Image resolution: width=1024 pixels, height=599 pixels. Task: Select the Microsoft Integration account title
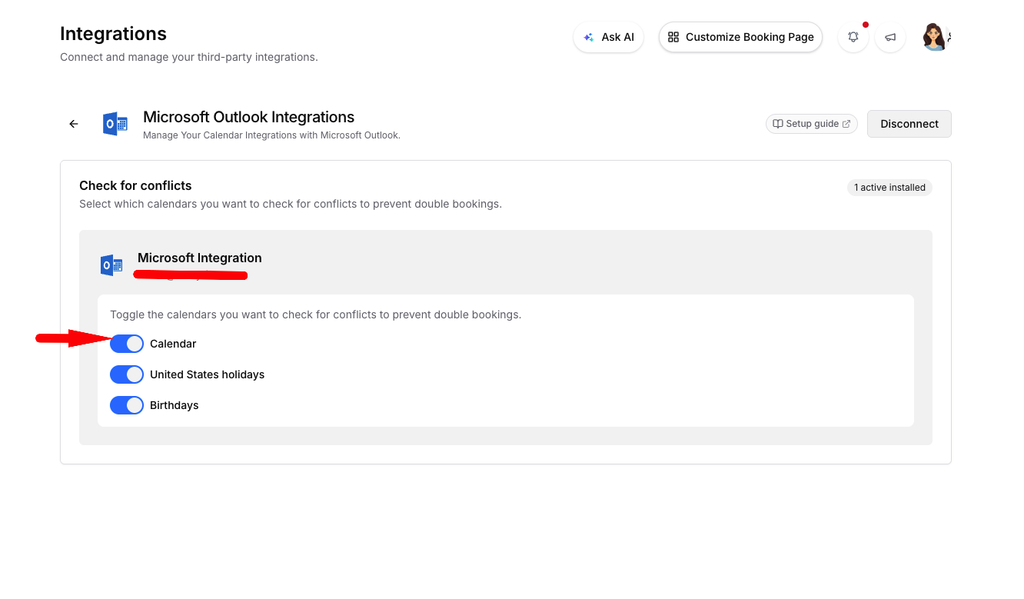(x=199, y=258)
